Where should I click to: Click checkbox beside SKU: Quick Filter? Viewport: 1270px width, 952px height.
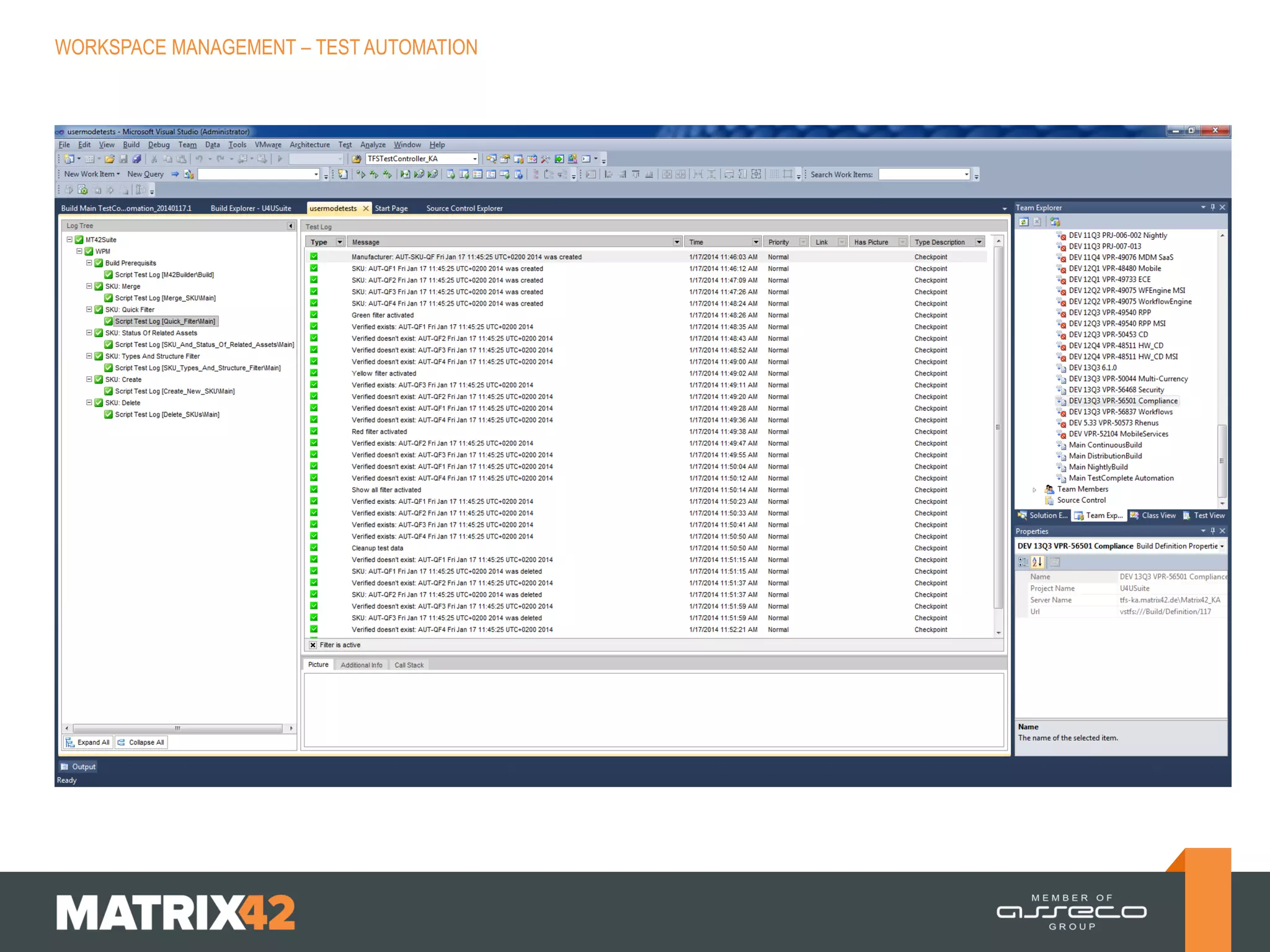coord(99,310)
